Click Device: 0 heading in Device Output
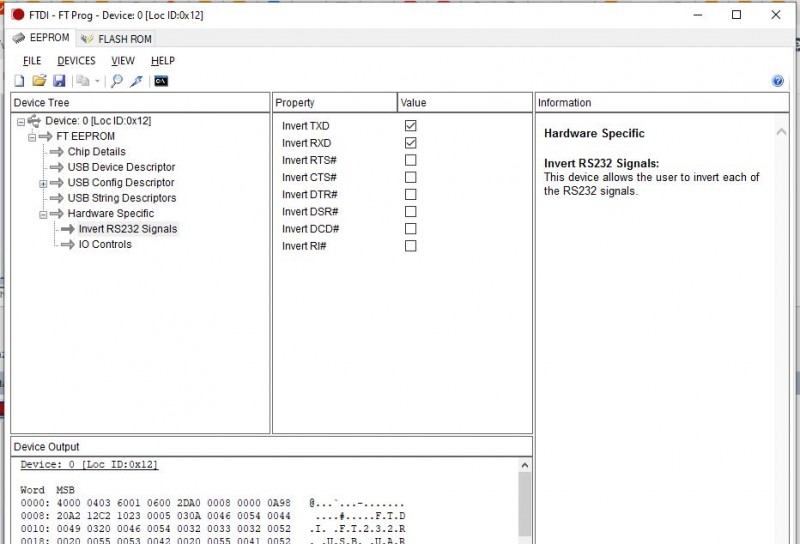800x544 pixels. (x=89, y=465)
